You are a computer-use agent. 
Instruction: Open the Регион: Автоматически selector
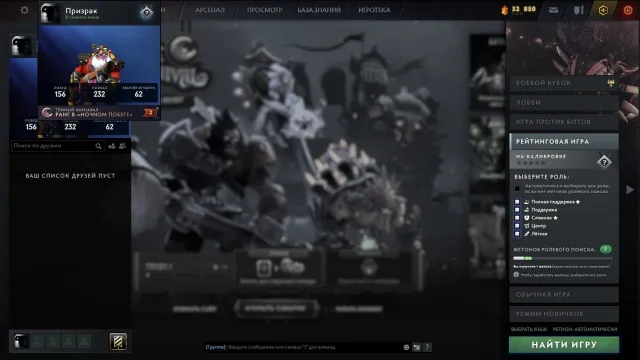tap(585, 329)
